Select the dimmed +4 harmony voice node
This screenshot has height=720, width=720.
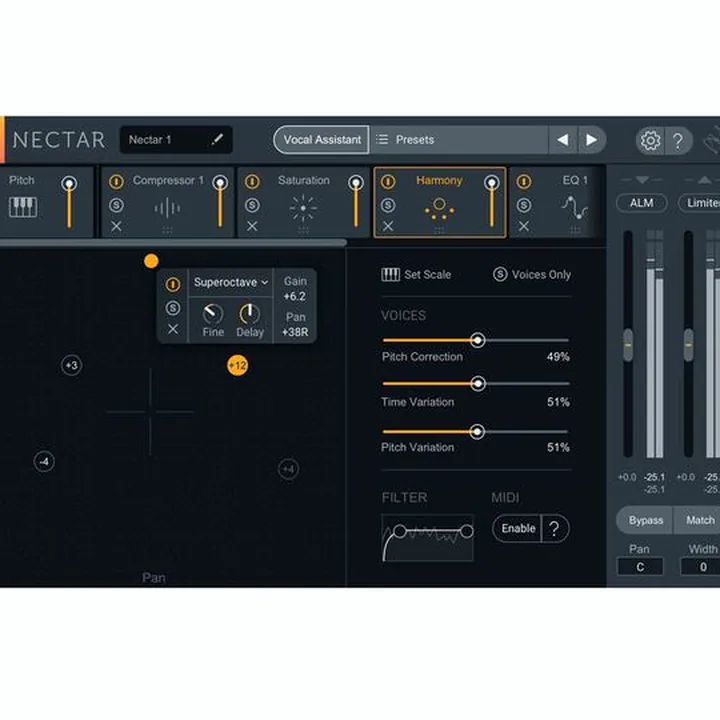pyautogui.click(x=288, y=469)
